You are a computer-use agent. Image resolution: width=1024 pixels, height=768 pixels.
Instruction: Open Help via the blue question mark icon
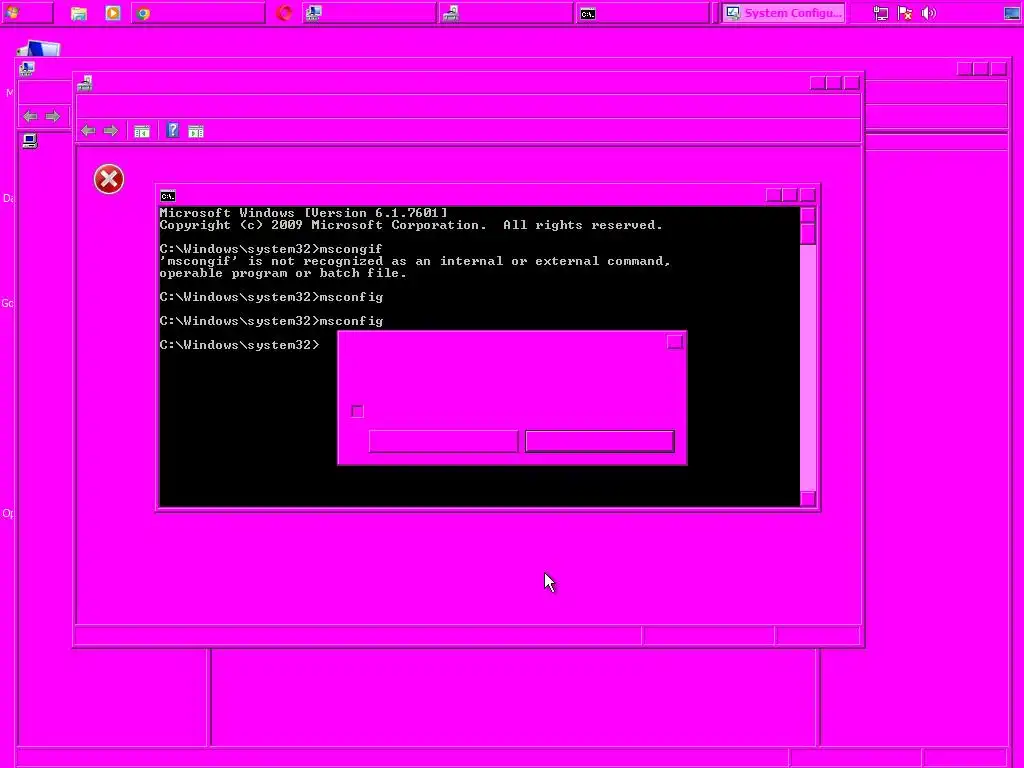pyautogui.click(x=172, y=131)
